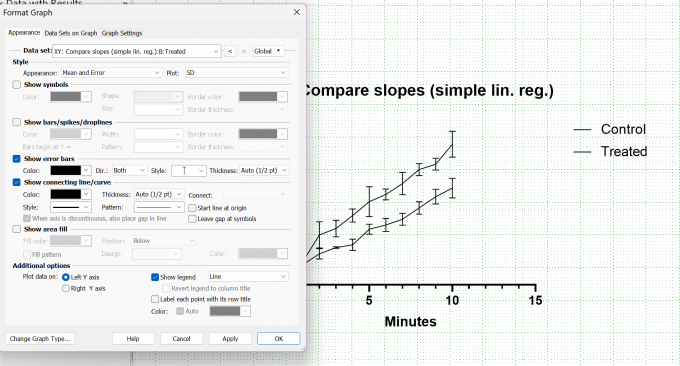Viewport: 680px width, 366px height.
Task: Enable the Show area fill checkbox
Action: [x=16, y=229]
